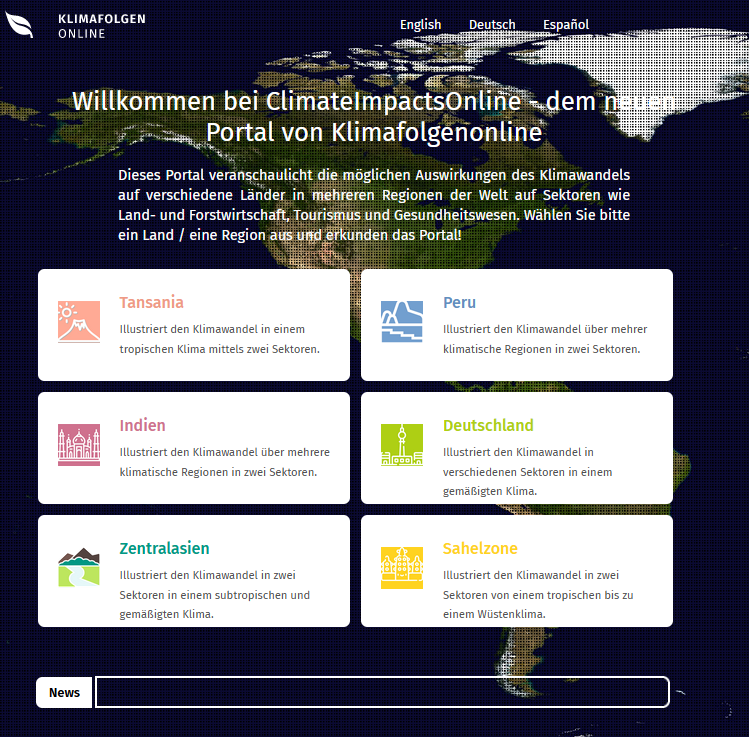The image size is (749, 737).
Task: Switch language to English
Action: click(420, 25)
